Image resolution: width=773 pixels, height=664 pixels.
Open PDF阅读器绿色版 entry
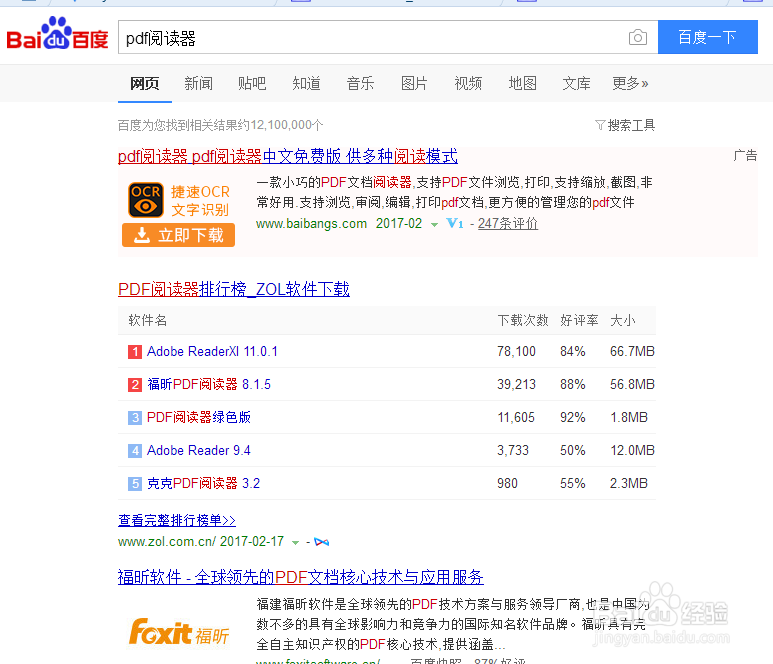(x=199, y=418)
